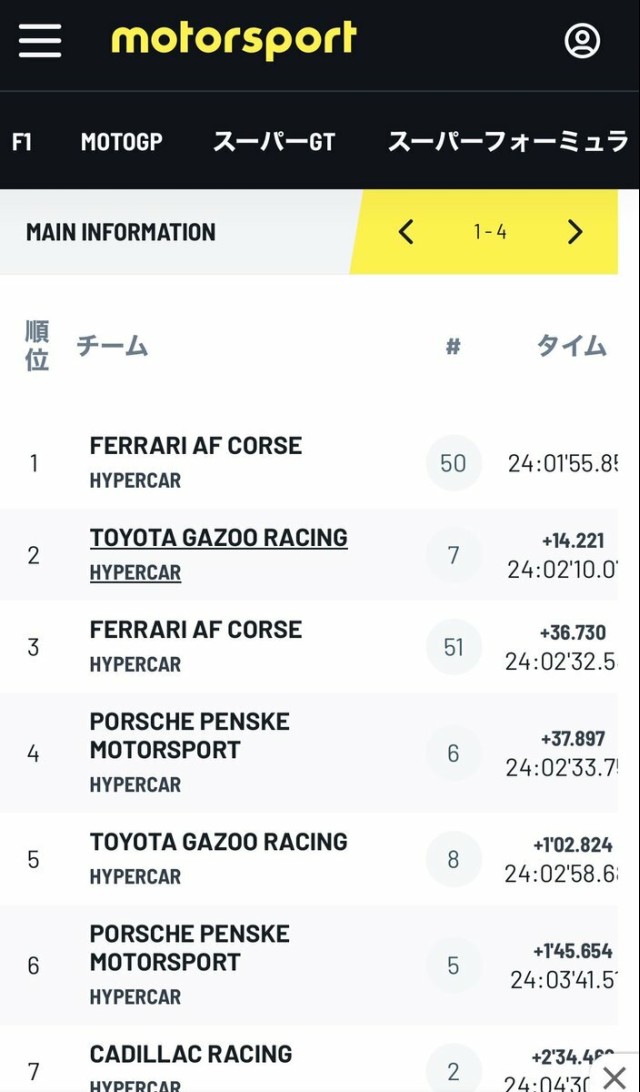
Task: Dismiss the bottom corner close X
Action: pos(614,1077)
